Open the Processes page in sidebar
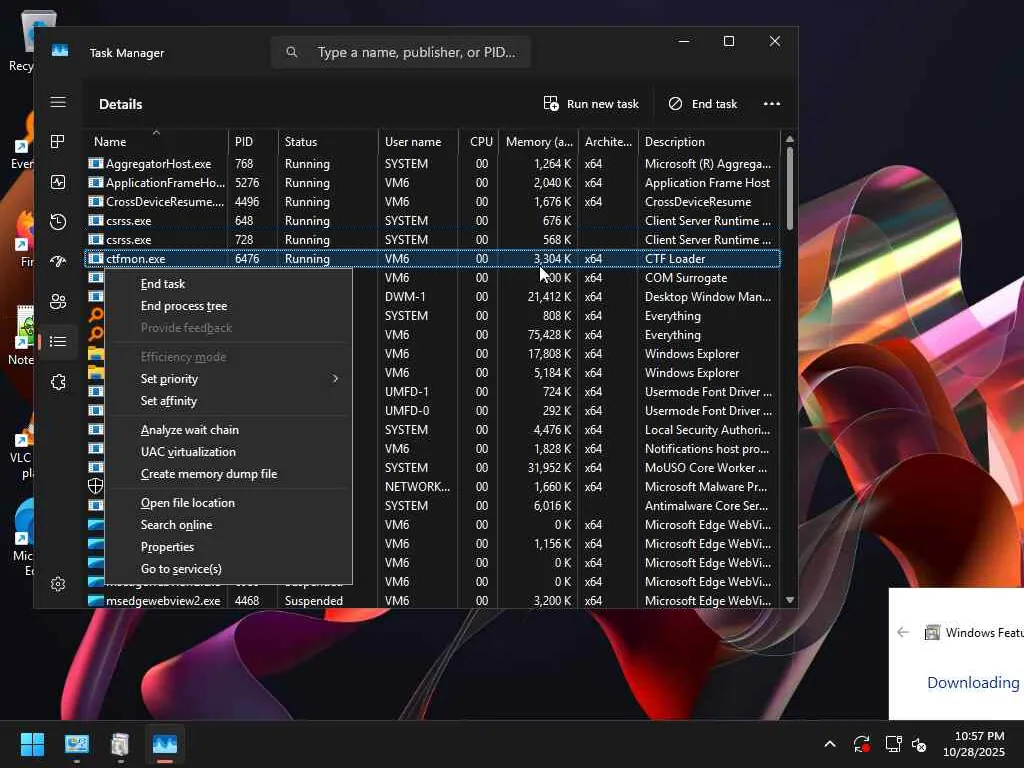The height and width of the screenshot is (768, 1024). [x=58, y=142]
